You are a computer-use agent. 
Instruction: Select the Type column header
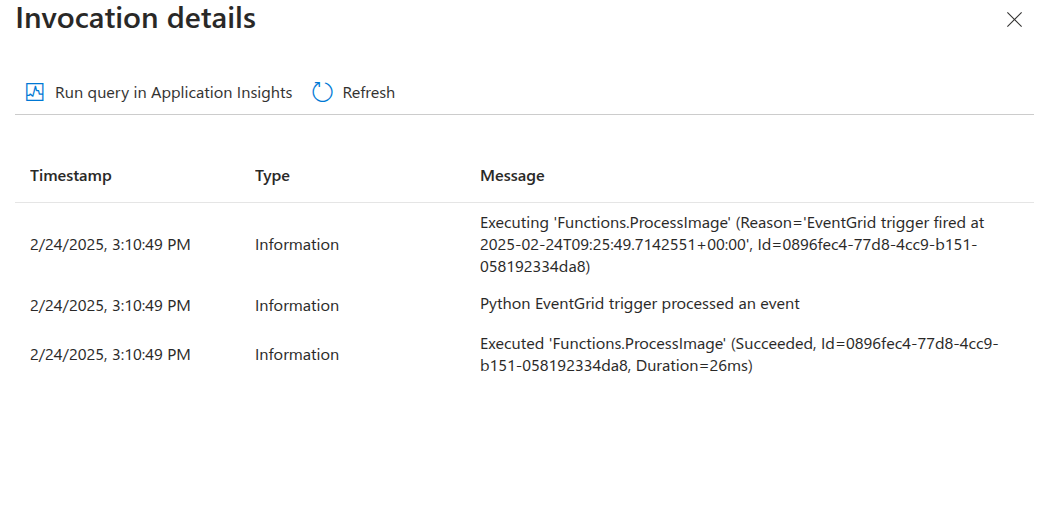coord(272,176)
